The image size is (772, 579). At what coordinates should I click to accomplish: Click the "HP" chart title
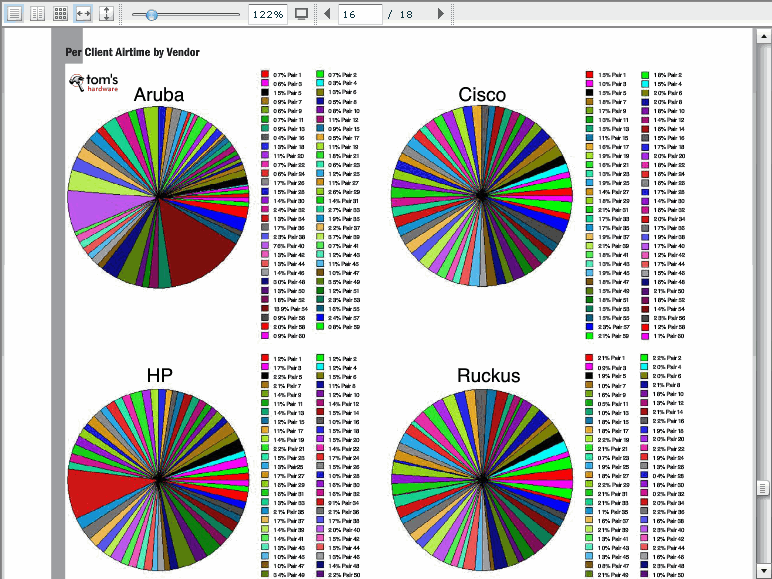160,375
